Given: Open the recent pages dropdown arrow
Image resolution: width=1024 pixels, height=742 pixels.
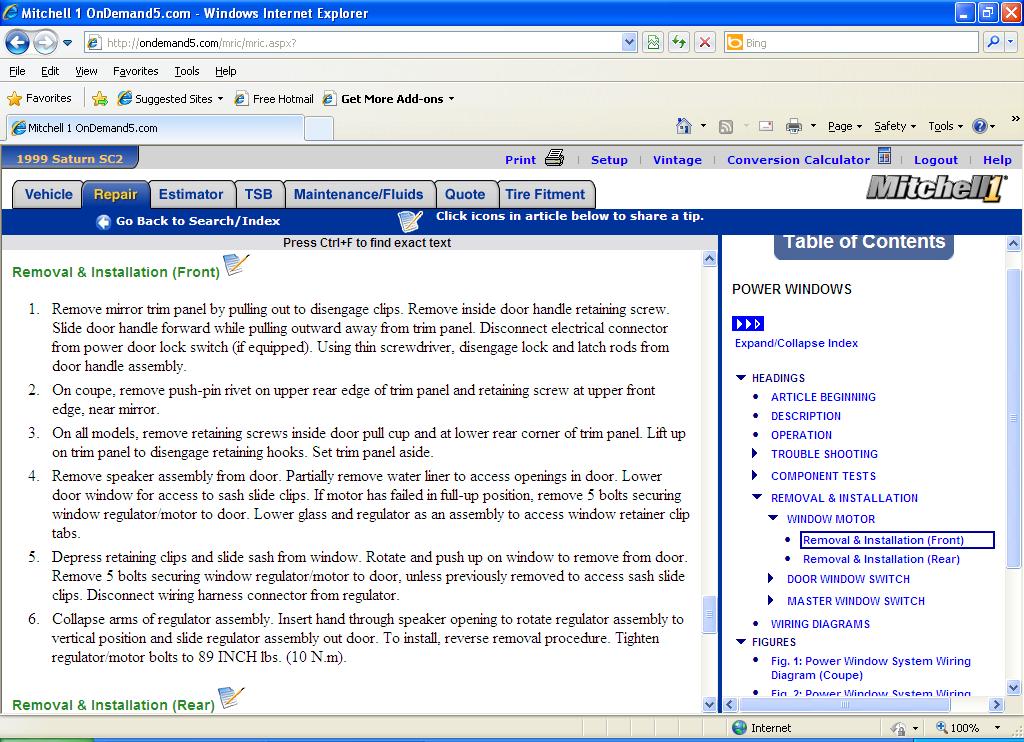Looking at the screenshot, I should 67,43.
